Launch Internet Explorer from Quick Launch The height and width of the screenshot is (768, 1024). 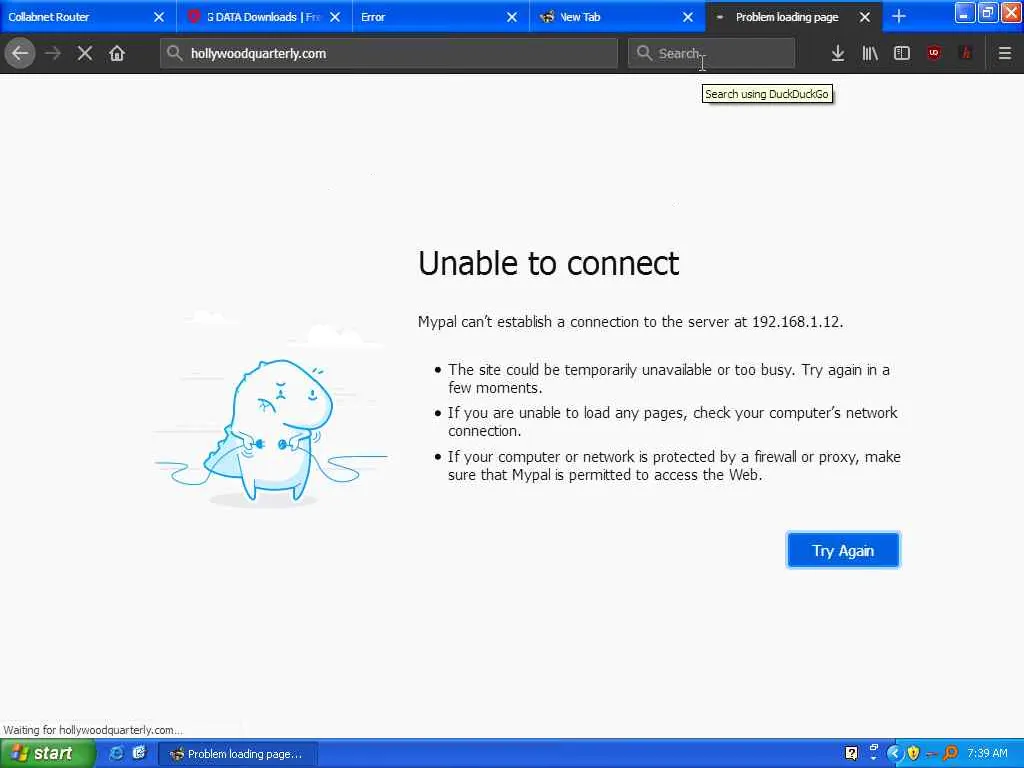[x=116, y=754]
